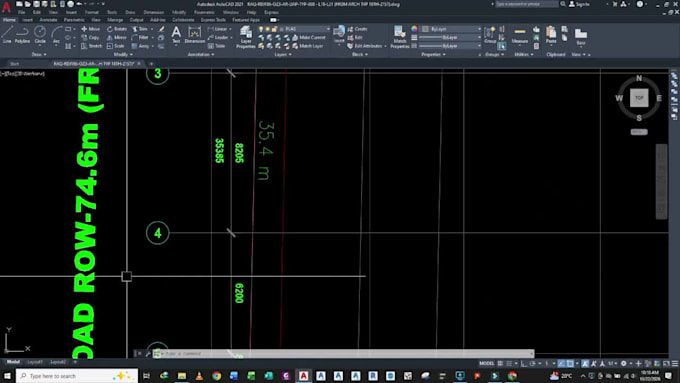The image size is (680, 383).
Task: Toggle polar tracking in status bar
Action: pyautogui.click(x=533, y=363)
